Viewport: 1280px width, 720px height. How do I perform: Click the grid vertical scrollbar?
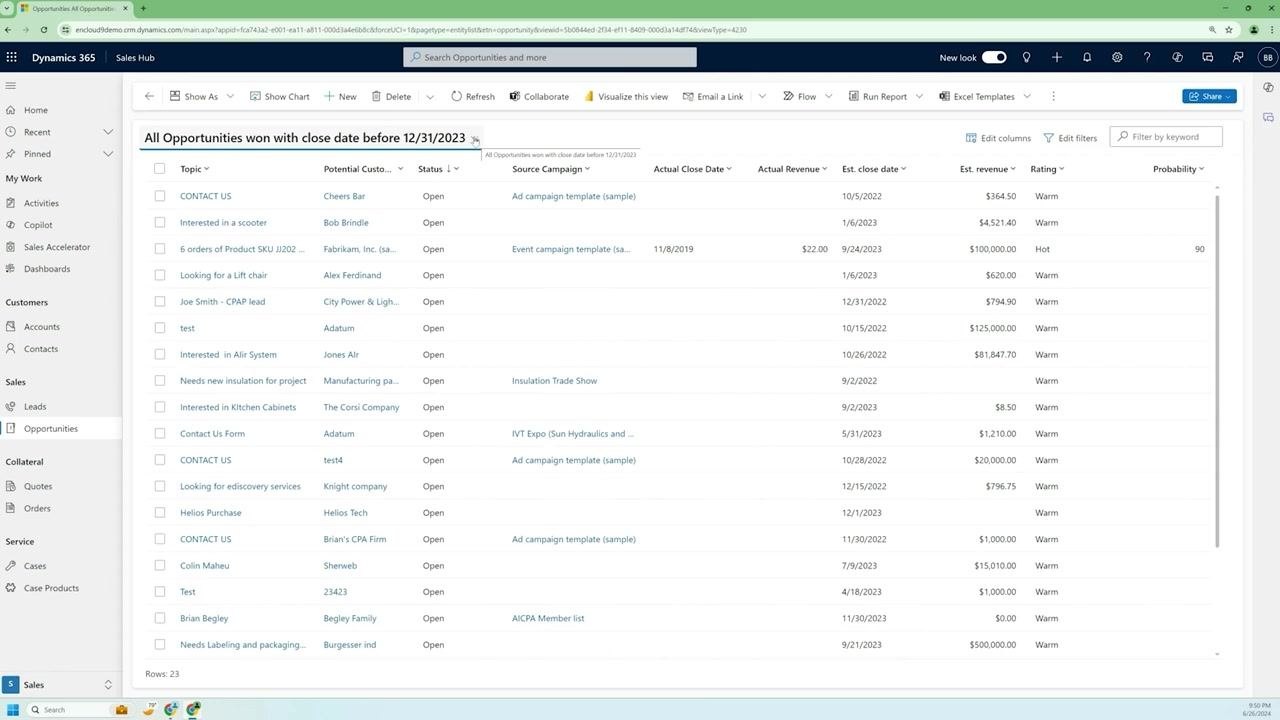point(1217,370)
